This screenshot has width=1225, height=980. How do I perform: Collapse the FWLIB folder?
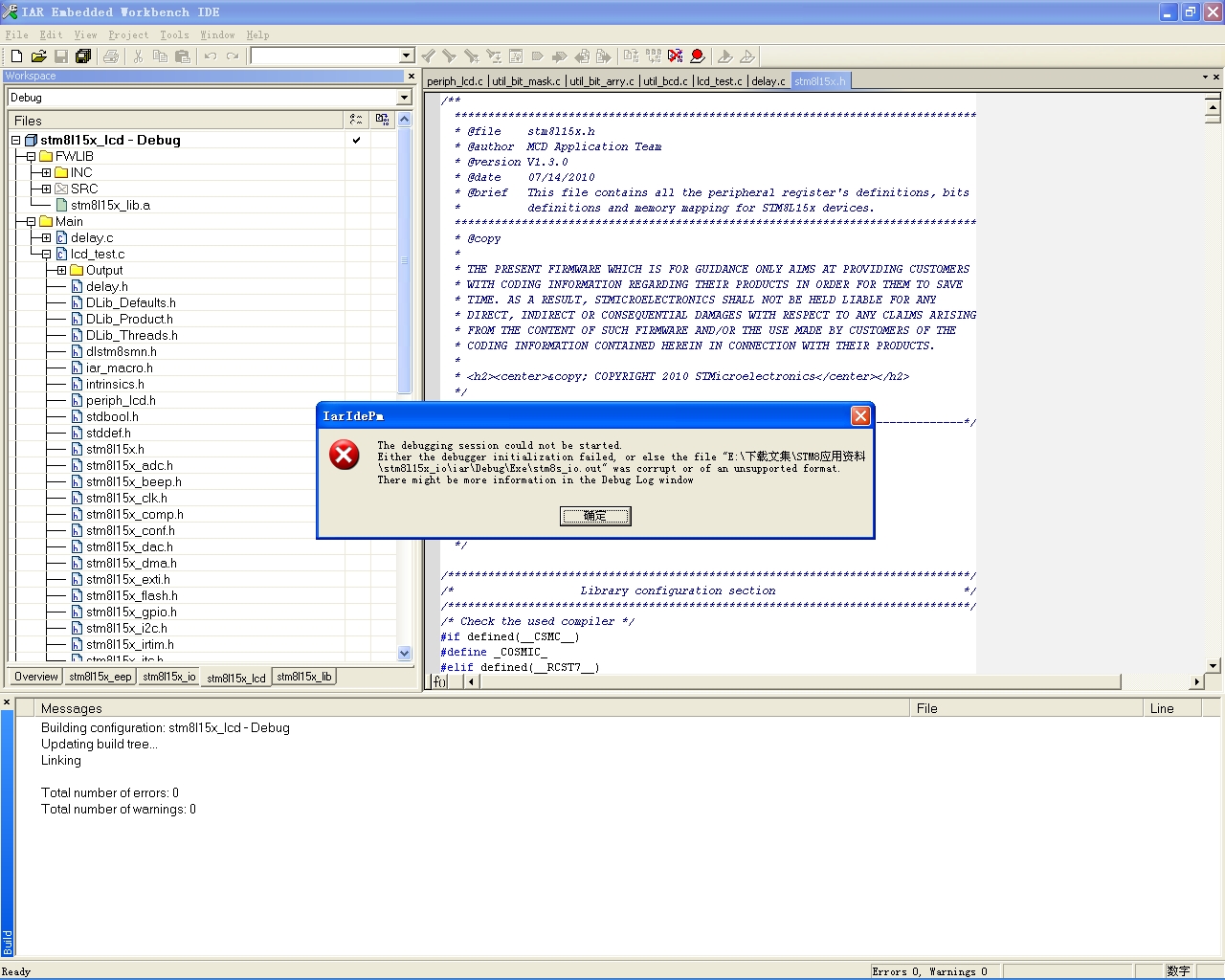click(31, 156)
